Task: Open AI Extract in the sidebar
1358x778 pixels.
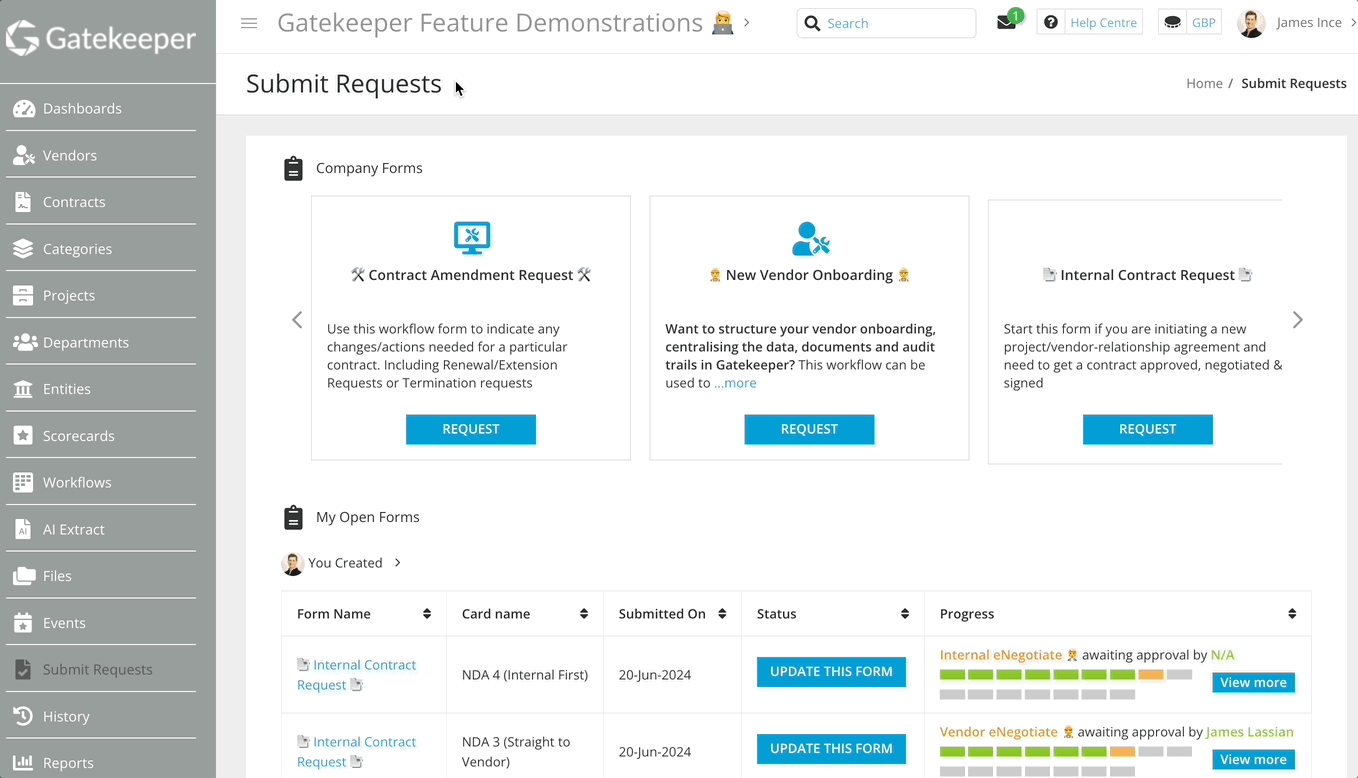Action: point(73,529)
